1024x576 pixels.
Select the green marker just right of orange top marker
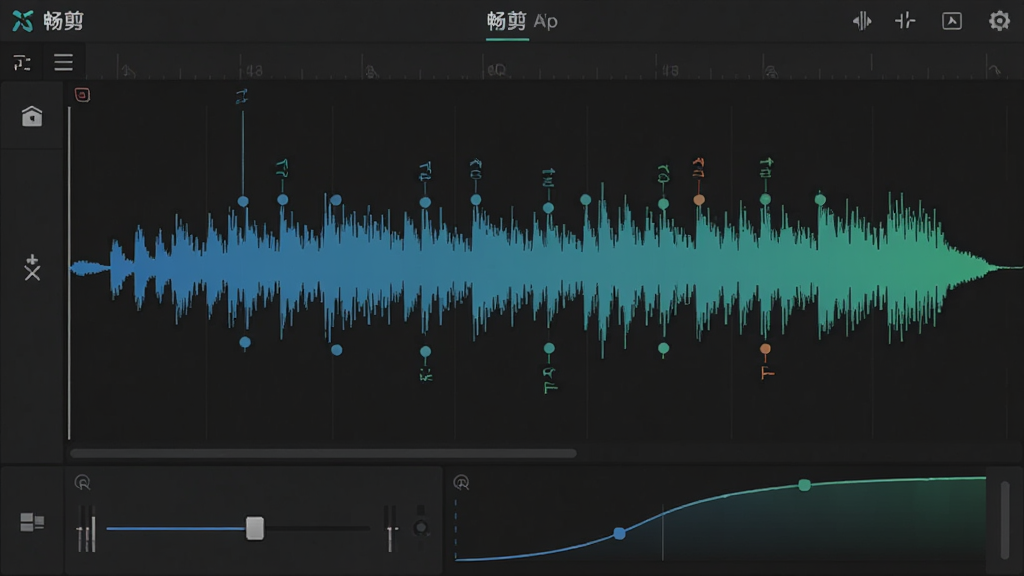tap(765, 199)
